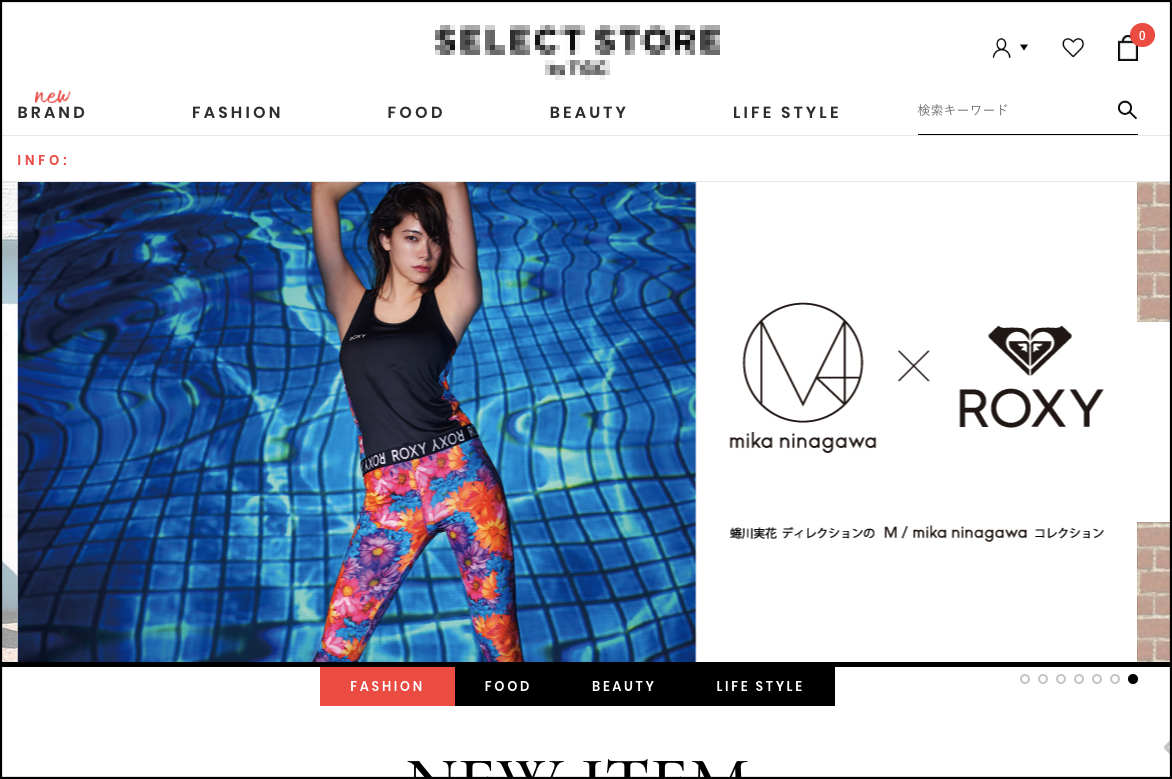Focus the keyword search field
1172x779 pixels.
(x=1013, y=111)
